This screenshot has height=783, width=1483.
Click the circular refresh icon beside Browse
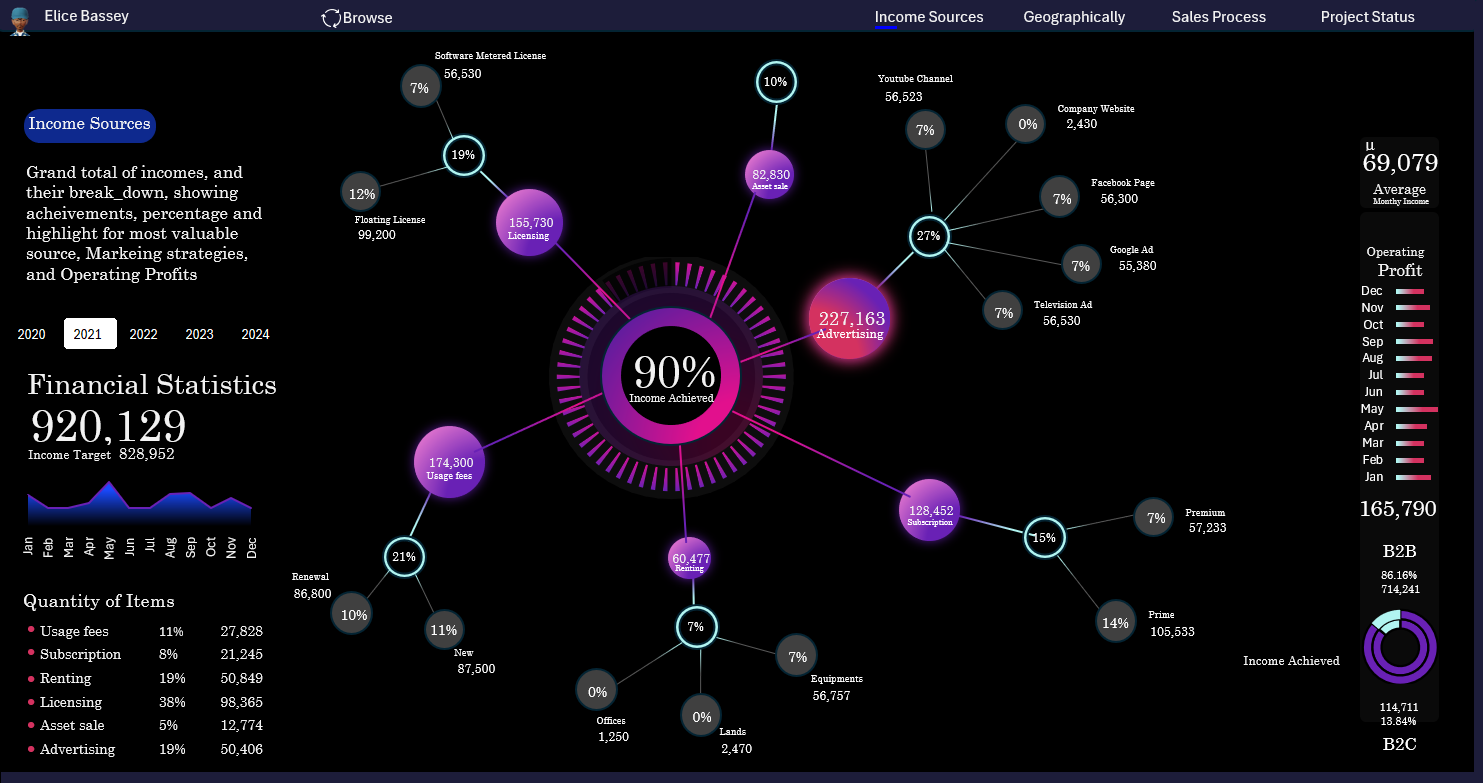click(331, 18)
